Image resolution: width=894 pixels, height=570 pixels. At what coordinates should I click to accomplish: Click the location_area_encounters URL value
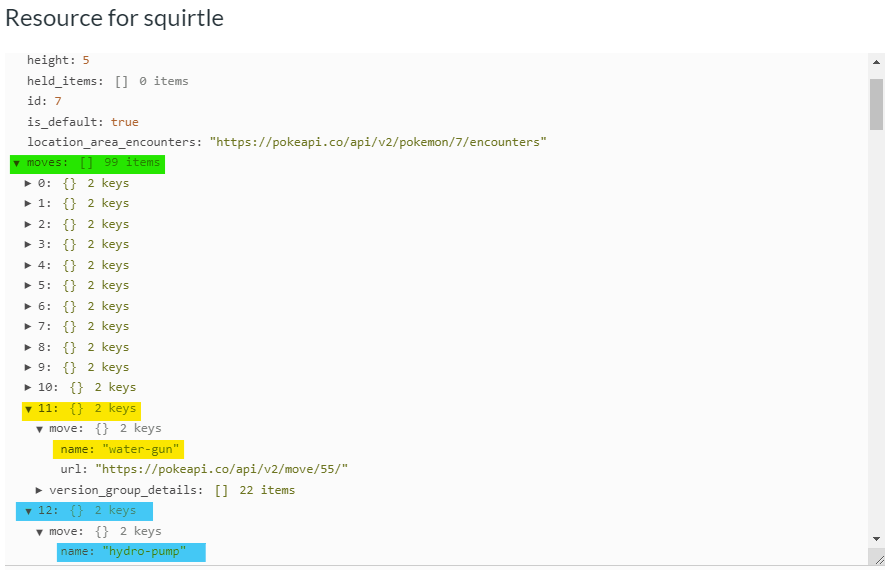coord(378,142)
